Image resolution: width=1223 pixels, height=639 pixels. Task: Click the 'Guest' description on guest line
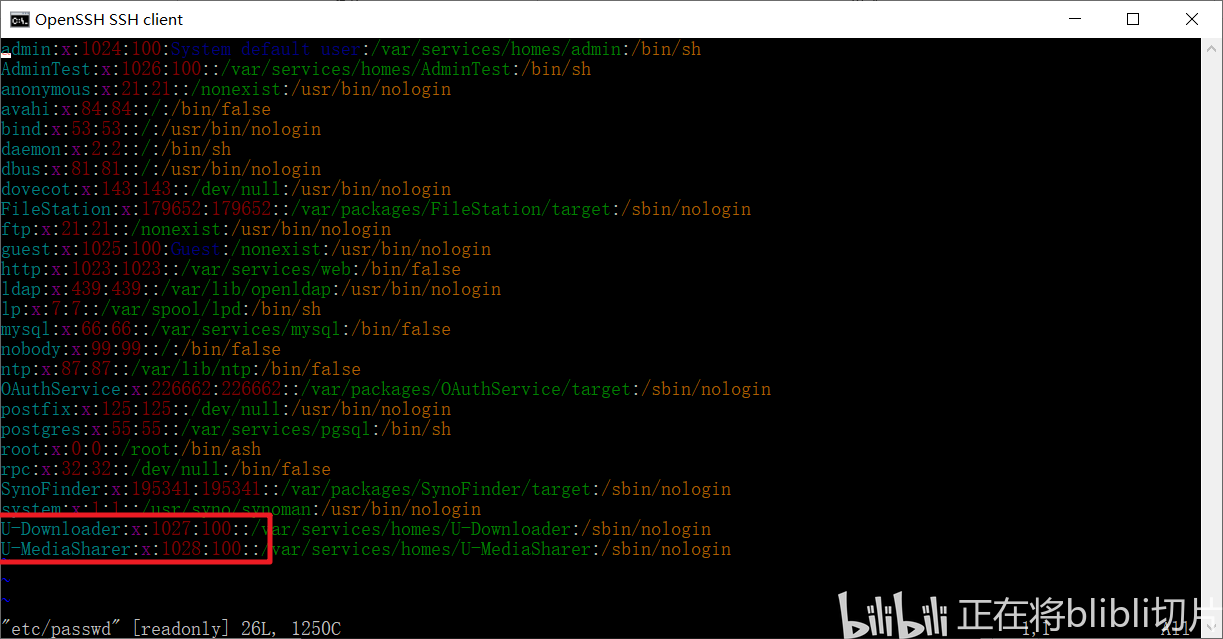(196, 249)
